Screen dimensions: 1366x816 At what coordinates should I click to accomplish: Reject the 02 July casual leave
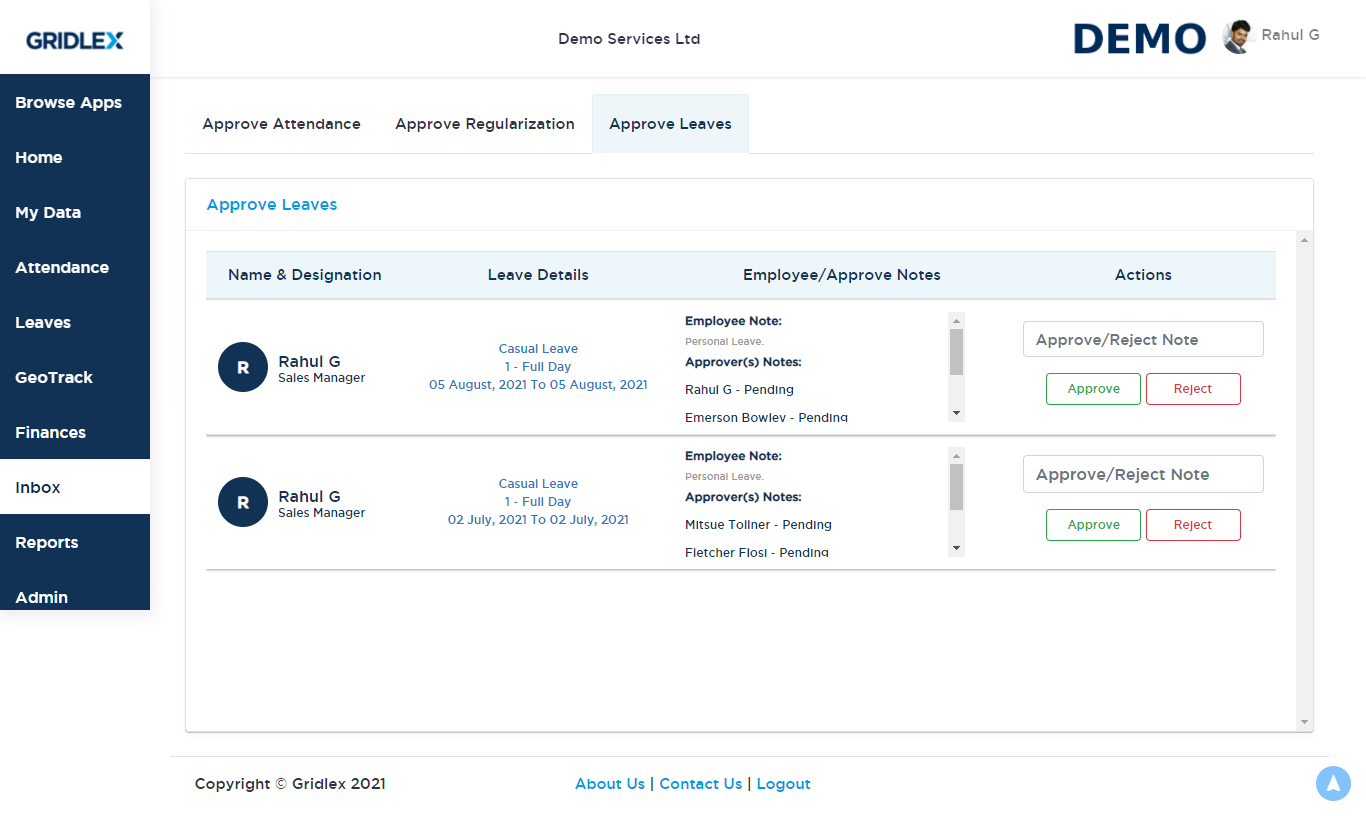click(1193, 524)
